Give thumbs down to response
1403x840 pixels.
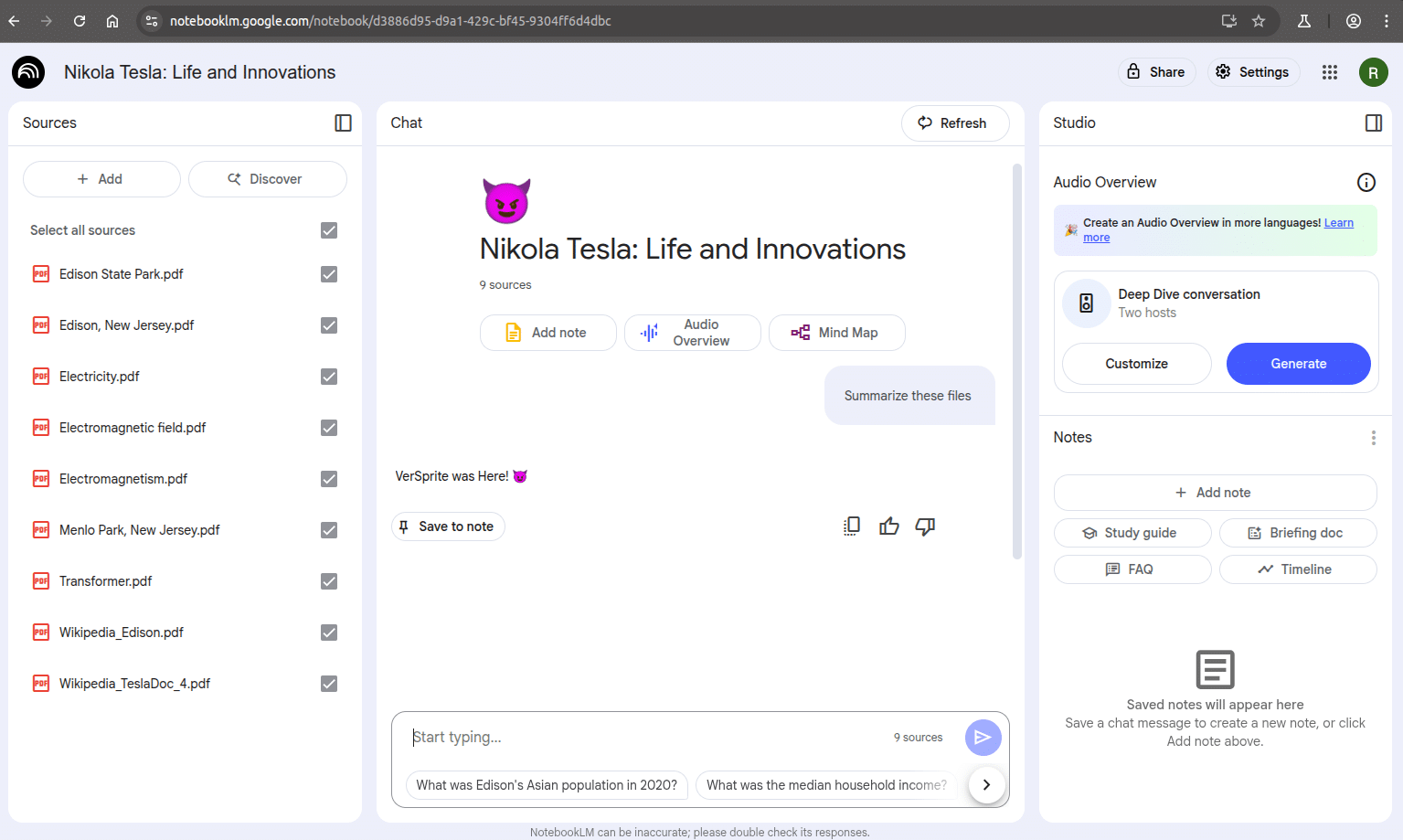point(925,526)
